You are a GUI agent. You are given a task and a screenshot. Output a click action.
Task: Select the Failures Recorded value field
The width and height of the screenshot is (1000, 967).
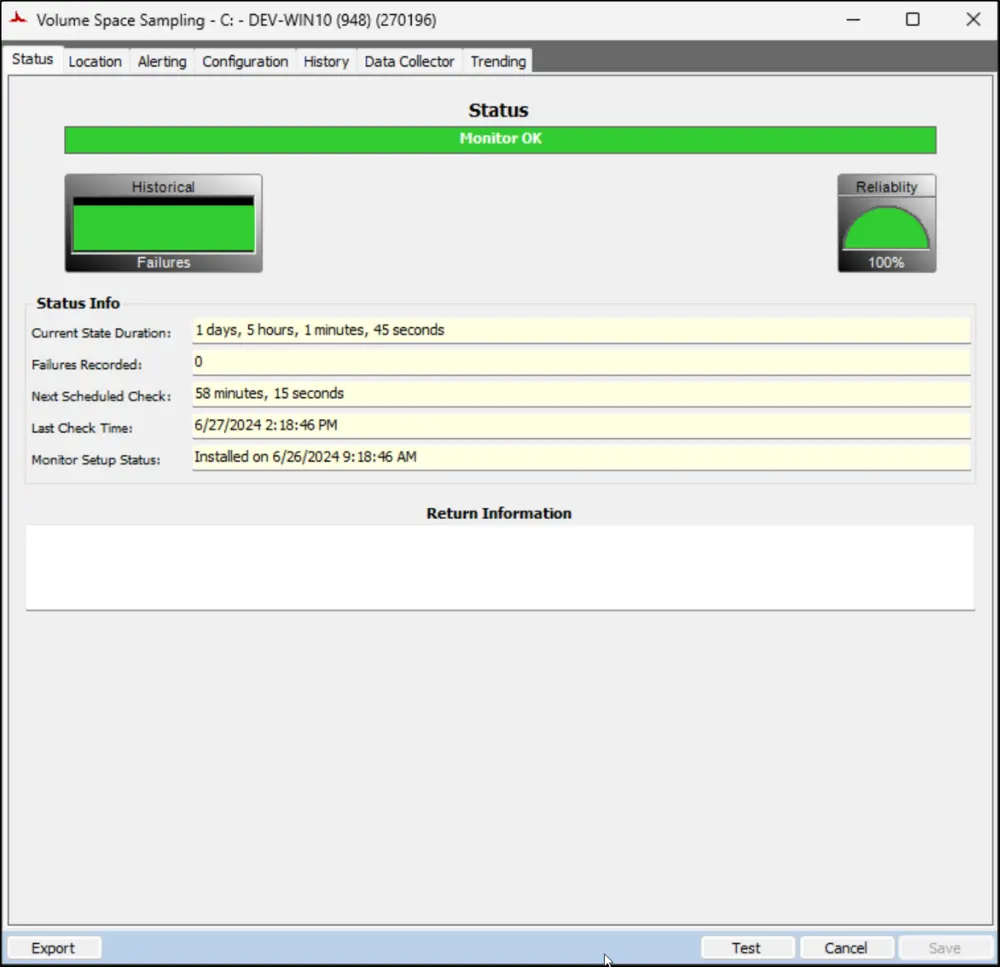coord(581,362)
